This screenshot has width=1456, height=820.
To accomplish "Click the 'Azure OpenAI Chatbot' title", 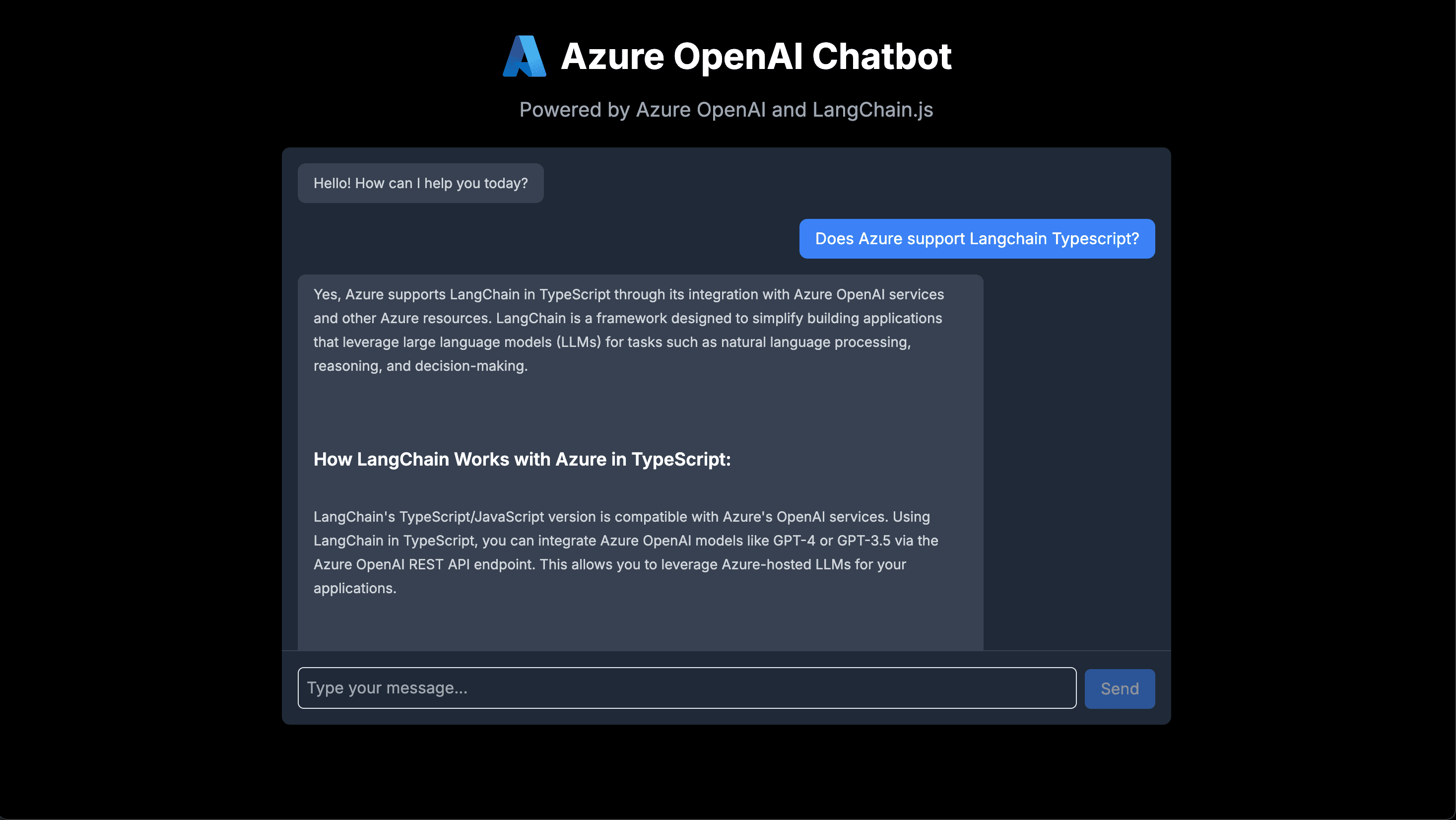I will [x=756, y=57].
